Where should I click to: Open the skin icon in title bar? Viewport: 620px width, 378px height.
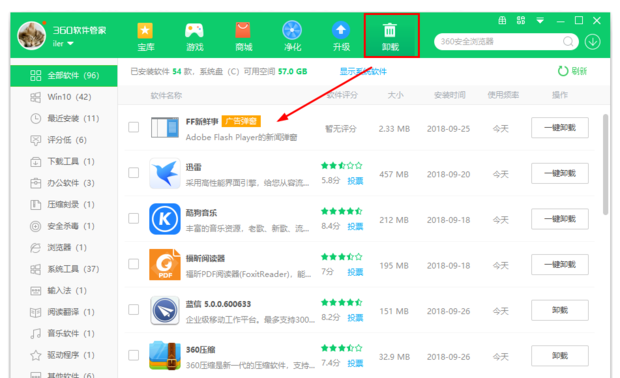click(502, 21)
